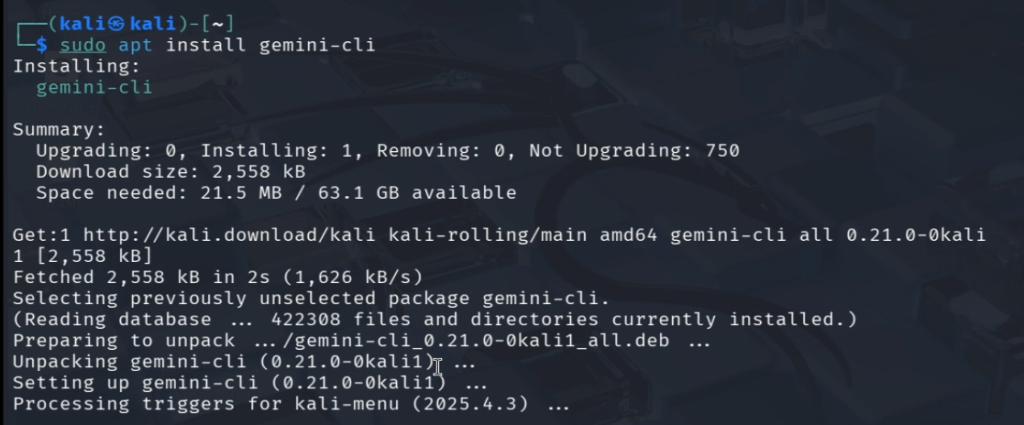1024x425 pixels.
Task: Select the Summary: heading
Action: (59, 129)
